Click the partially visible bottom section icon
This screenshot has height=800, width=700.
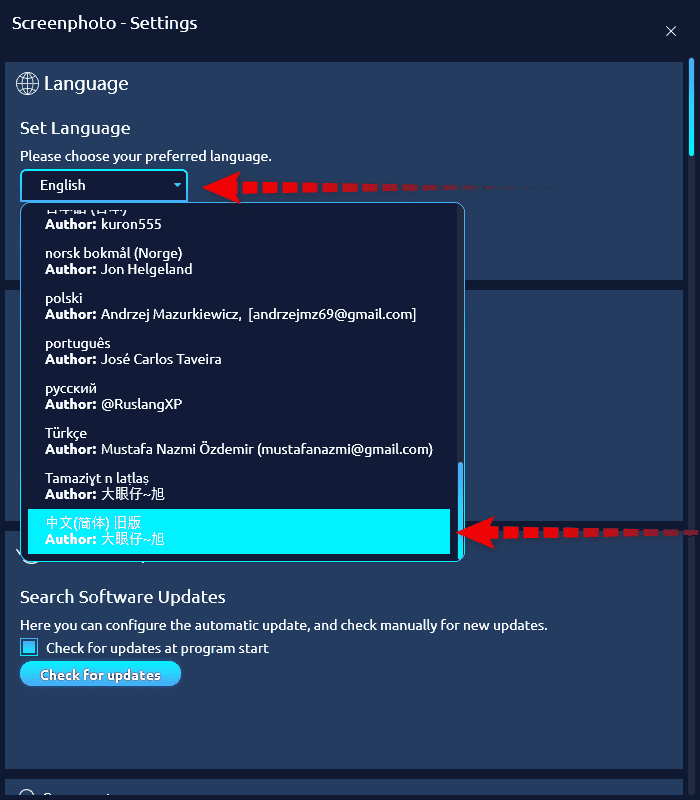pyautogui.click(x=28, y=794)
